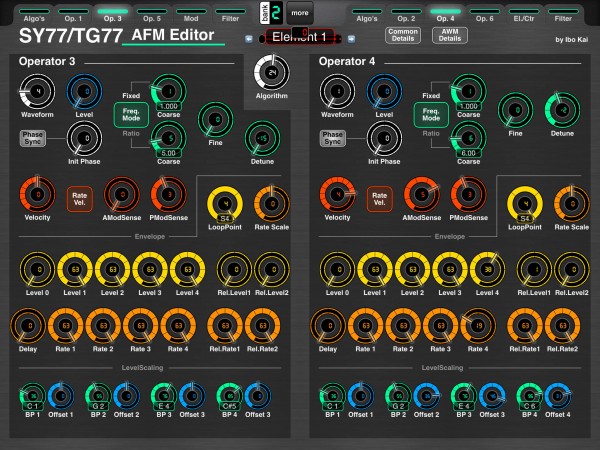
Task: Click Operator 3 BP 1 knob
Action: click(x=33, y=396)
